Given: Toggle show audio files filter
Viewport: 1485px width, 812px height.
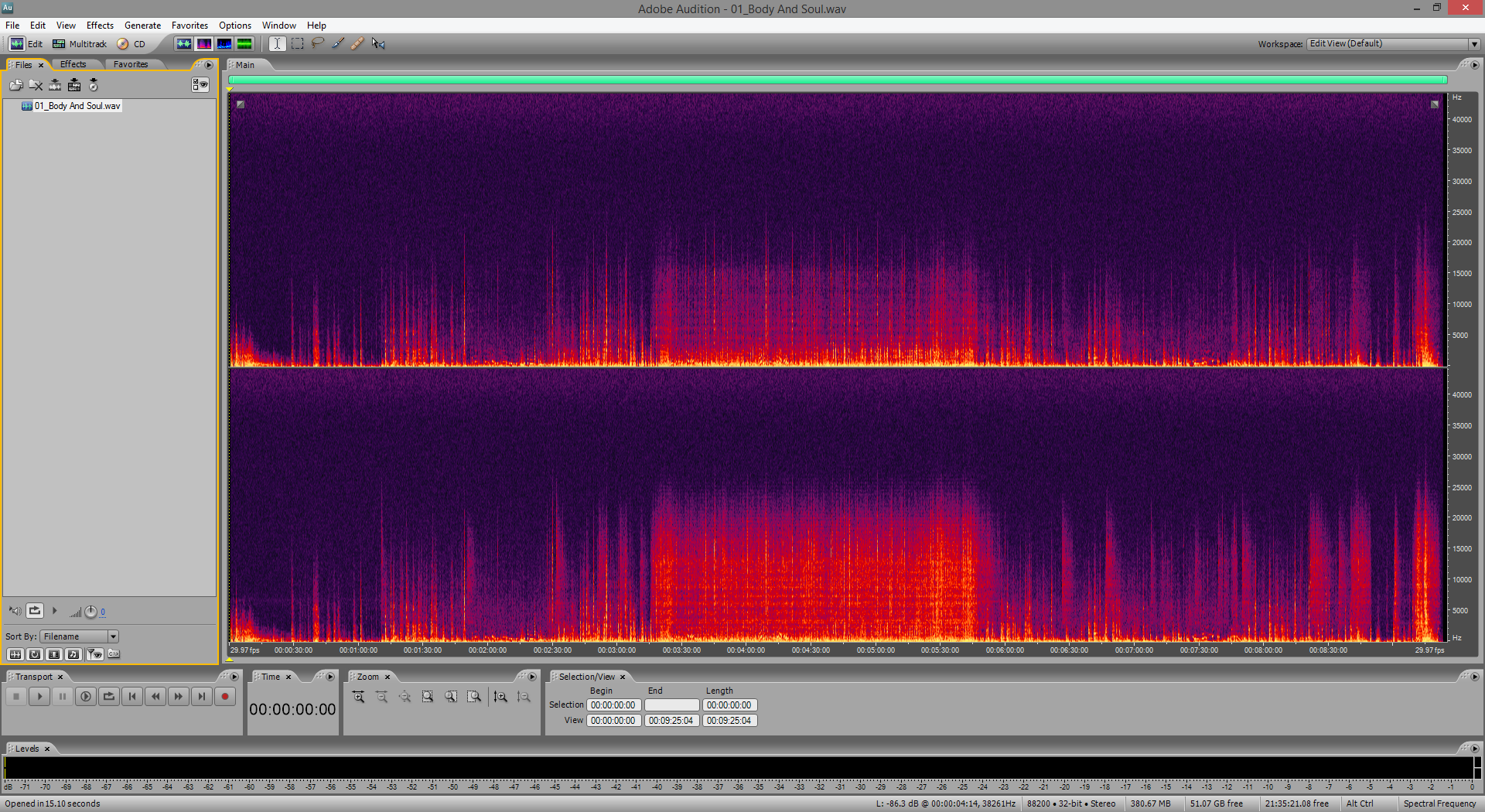Looking at the screenshot, I should pos(15,654).
